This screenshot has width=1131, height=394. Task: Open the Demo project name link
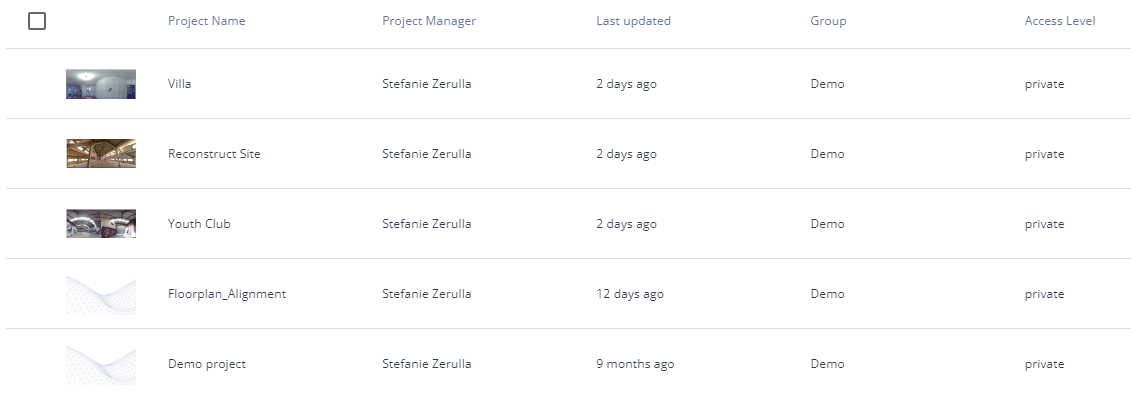(x=207, y=364)
